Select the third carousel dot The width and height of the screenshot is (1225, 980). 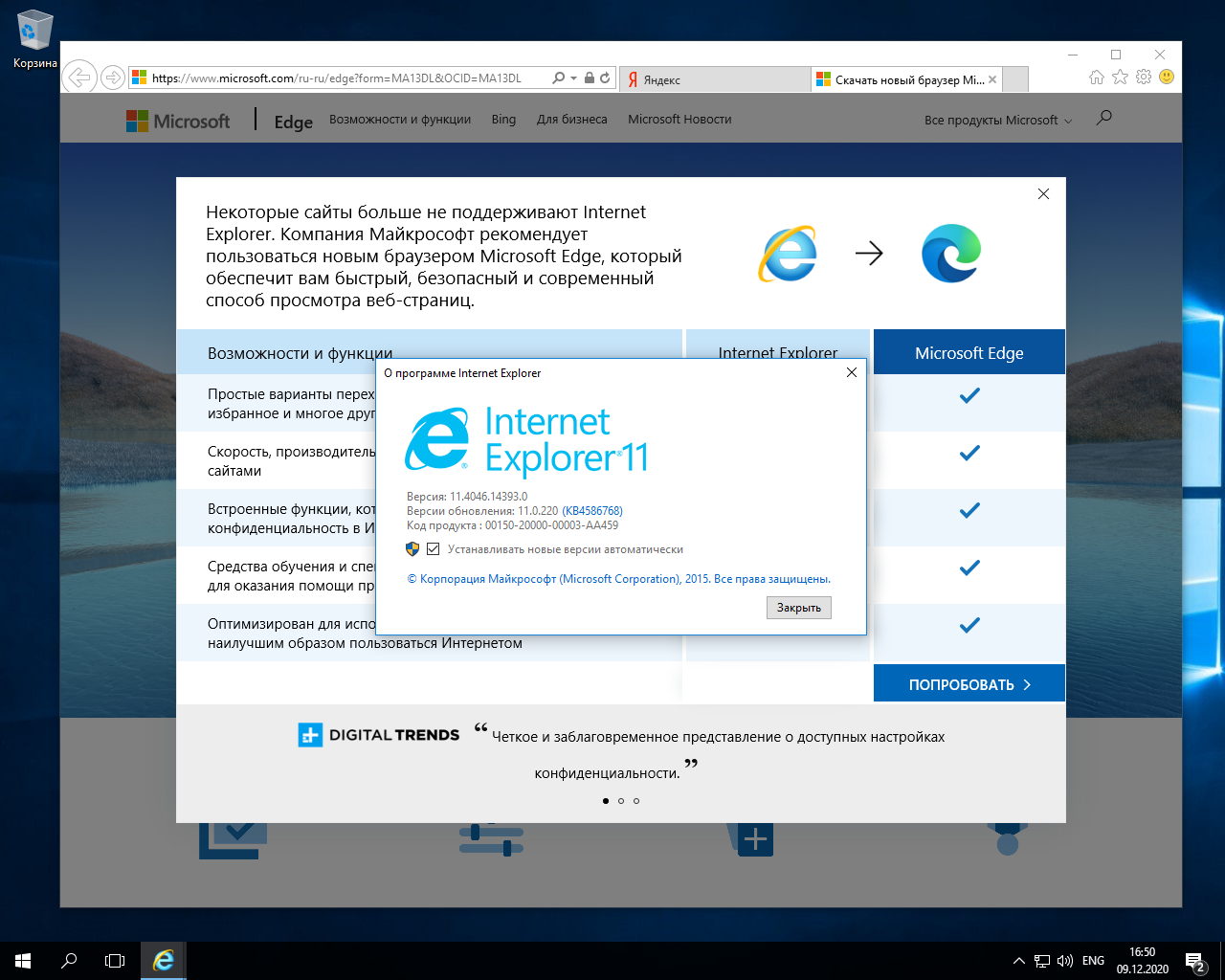coord(636,801)
